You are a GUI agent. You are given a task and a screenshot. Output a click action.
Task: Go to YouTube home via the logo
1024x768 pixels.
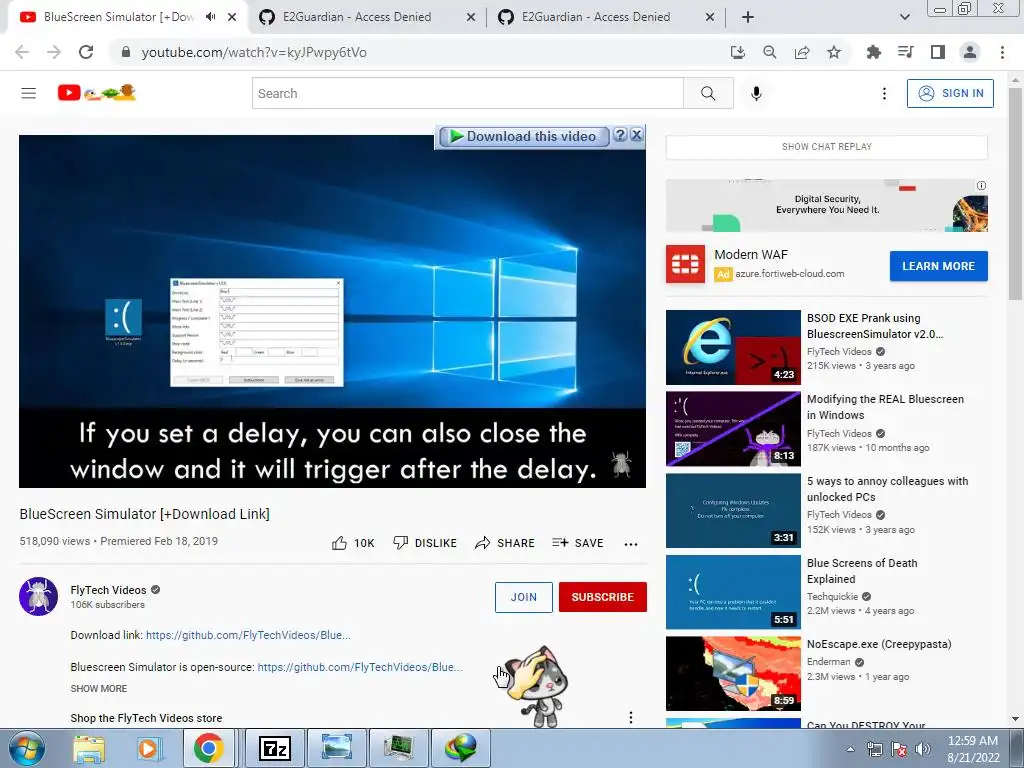[96, 93]
